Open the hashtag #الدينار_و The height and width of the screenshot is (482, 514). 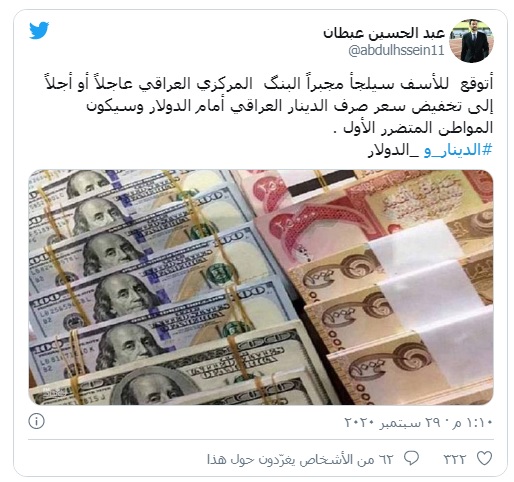pyautogui.click(x=458, y=150)
